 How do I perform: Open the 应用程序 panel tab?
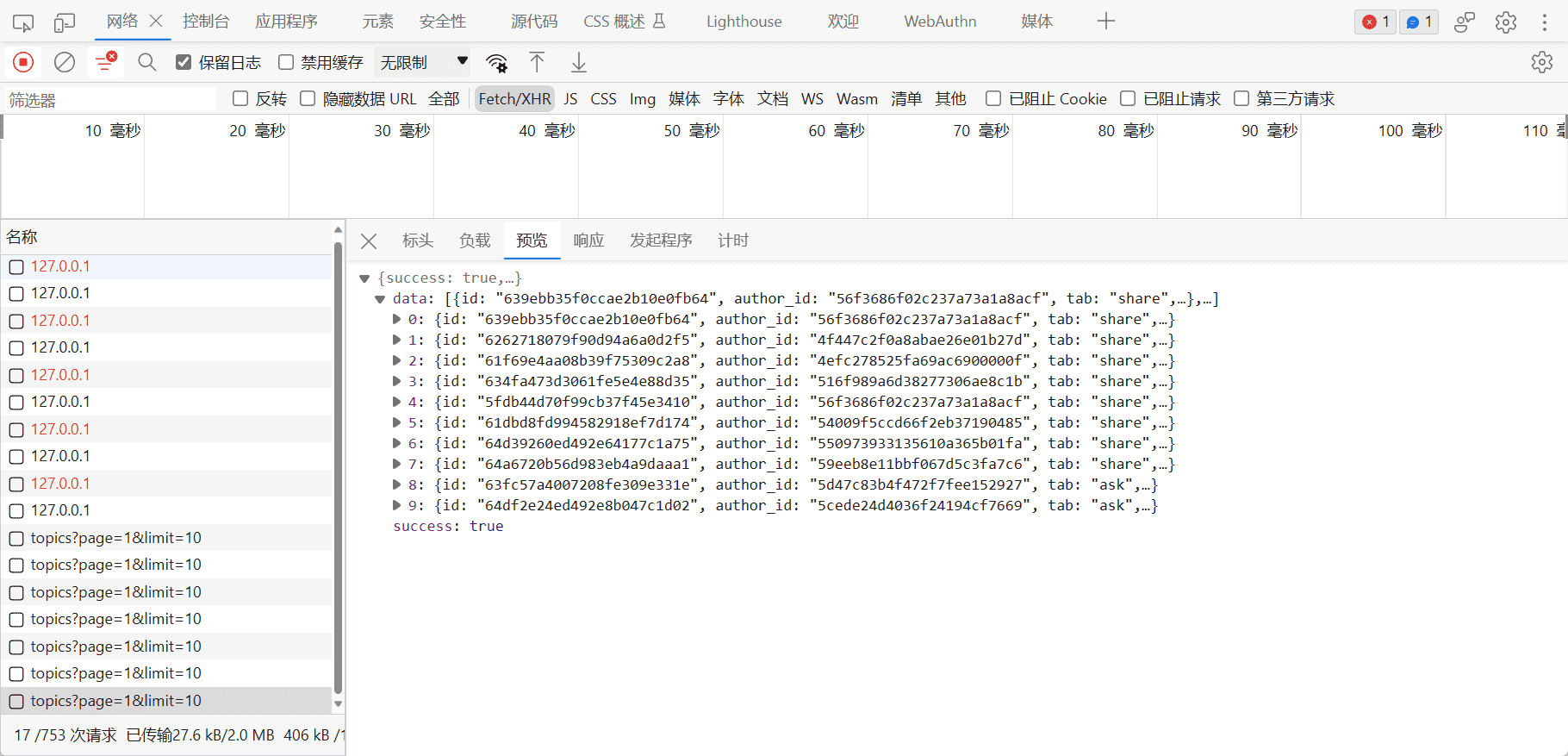pos(286,22)
